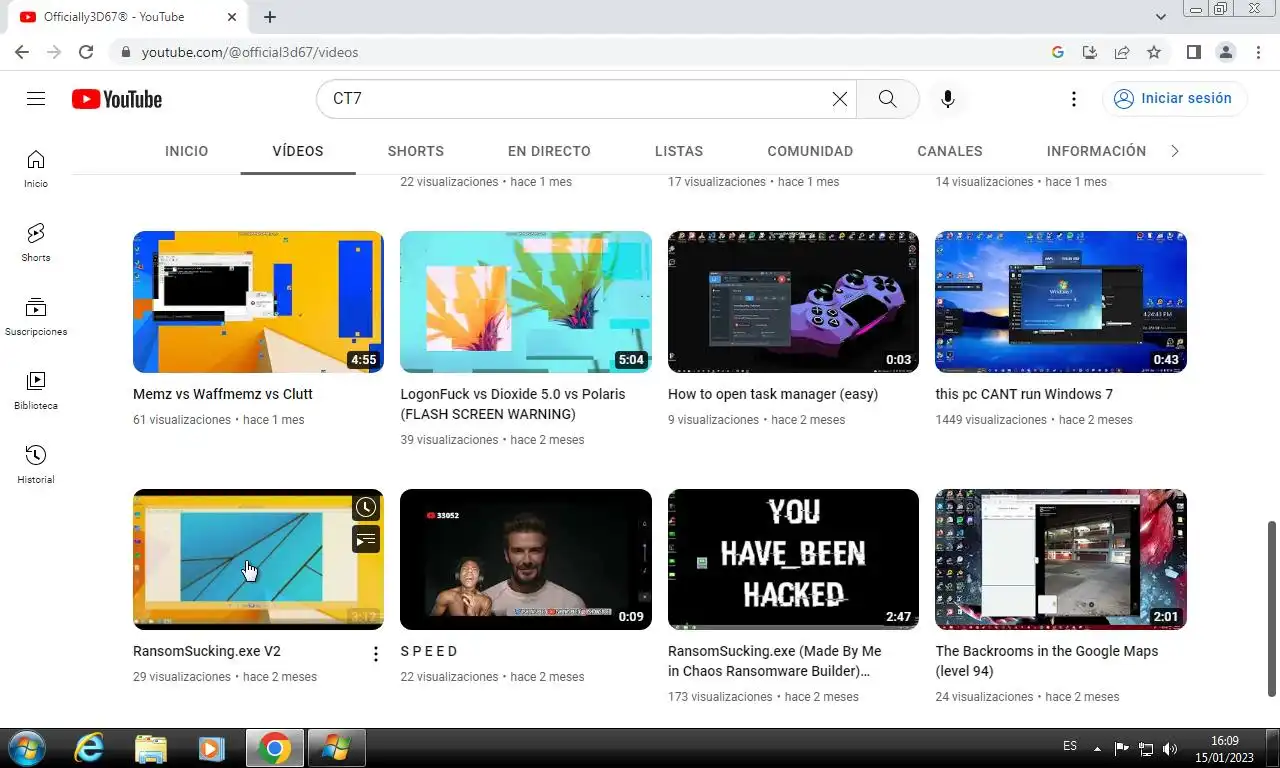The width and height of the screenshot is (1280, 768).
Task: Open Windows Media Player from taskbar
Action: coord(211,748)
